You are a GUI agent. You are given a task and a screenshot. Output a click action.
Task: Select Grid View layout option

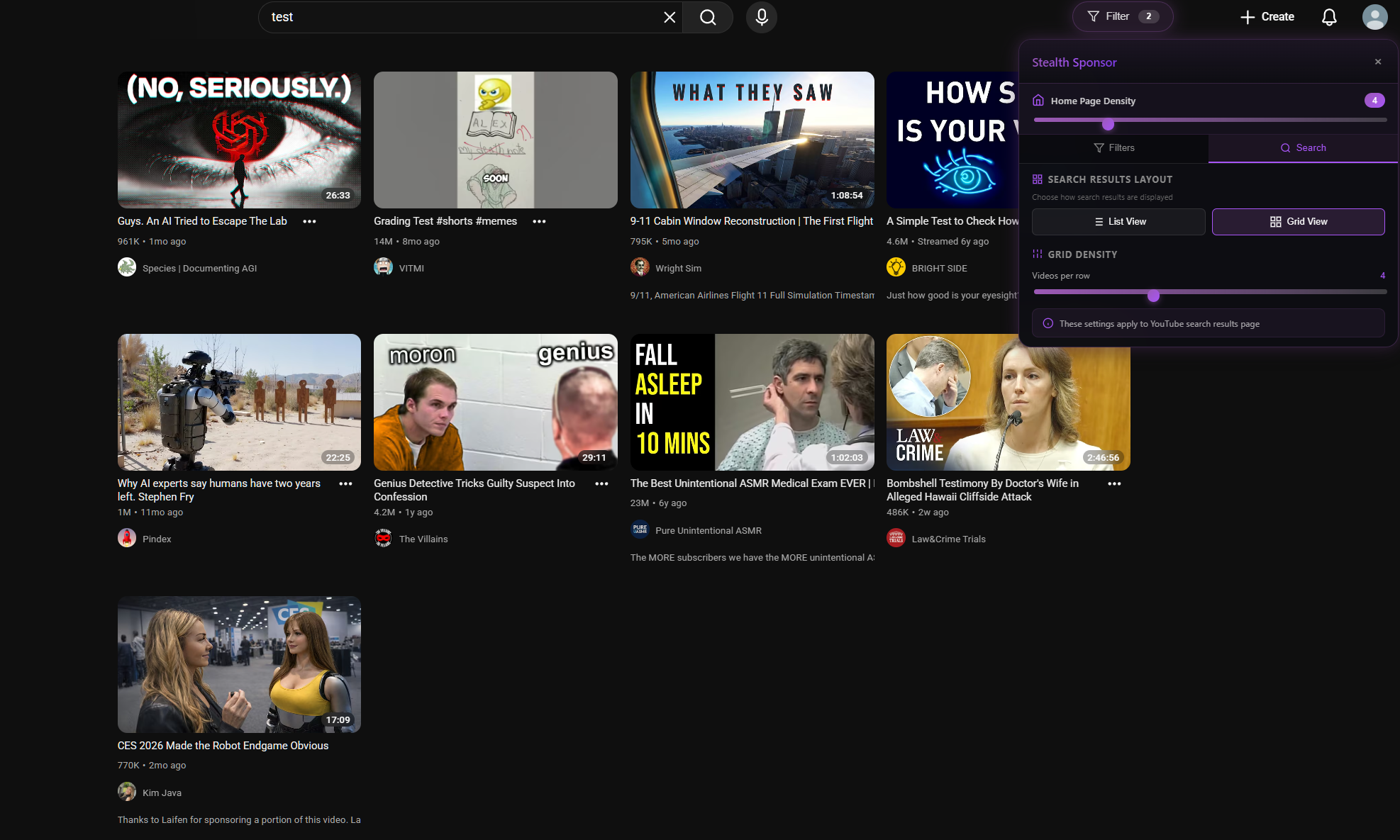click(1298, 221)
